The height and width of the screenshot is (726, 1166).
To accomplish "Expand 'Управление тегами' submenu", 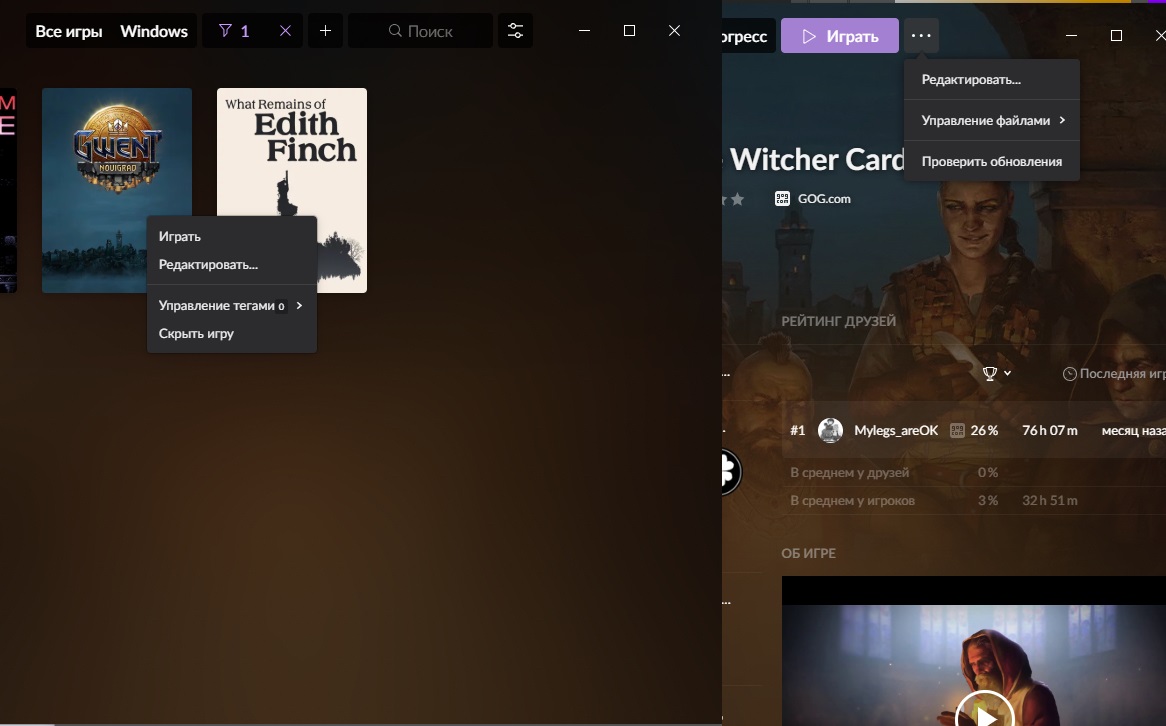I will [232, 306].
